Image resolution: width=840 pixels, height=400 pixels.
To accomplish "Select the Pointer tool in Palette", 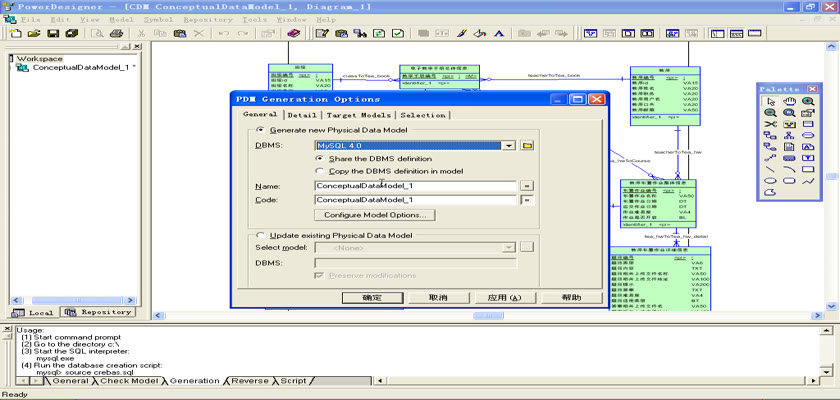I will 770,101.
